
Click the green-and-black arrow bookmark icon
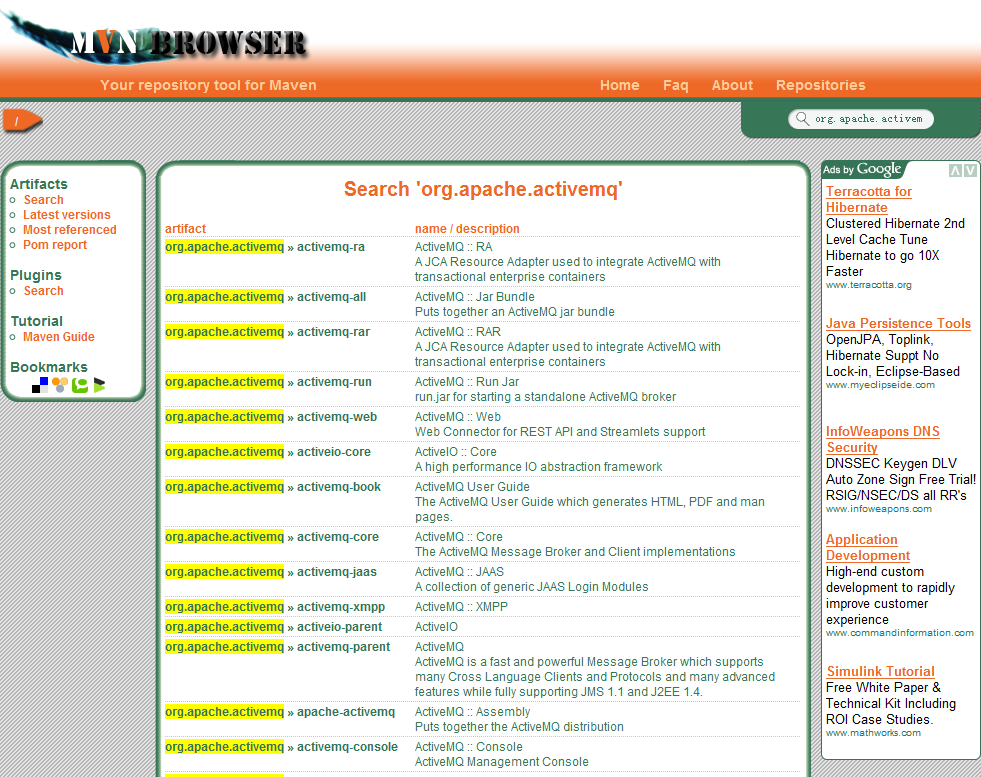coord(99,385)
